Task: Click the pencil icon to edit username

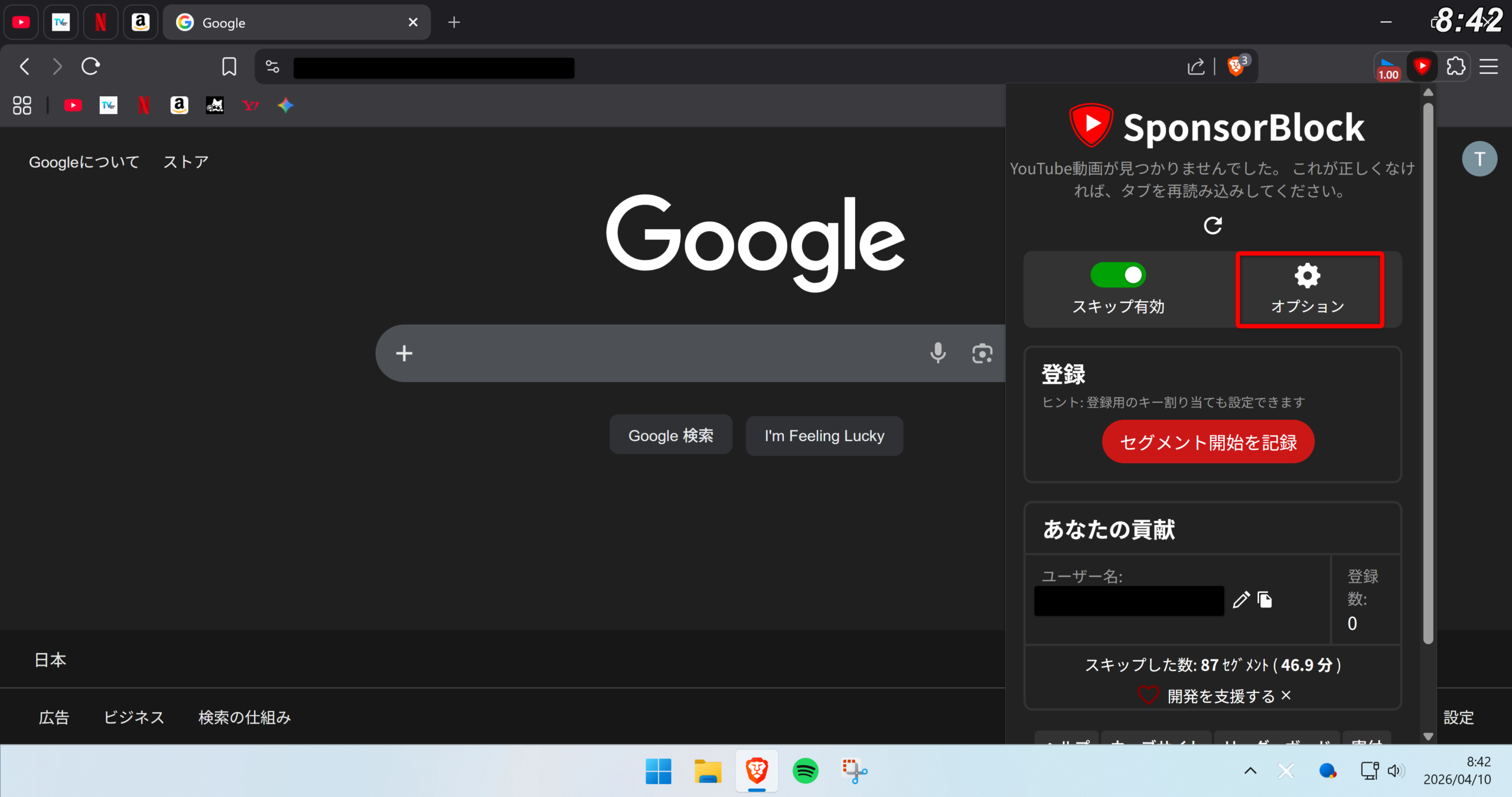Action: point(1241,600)
